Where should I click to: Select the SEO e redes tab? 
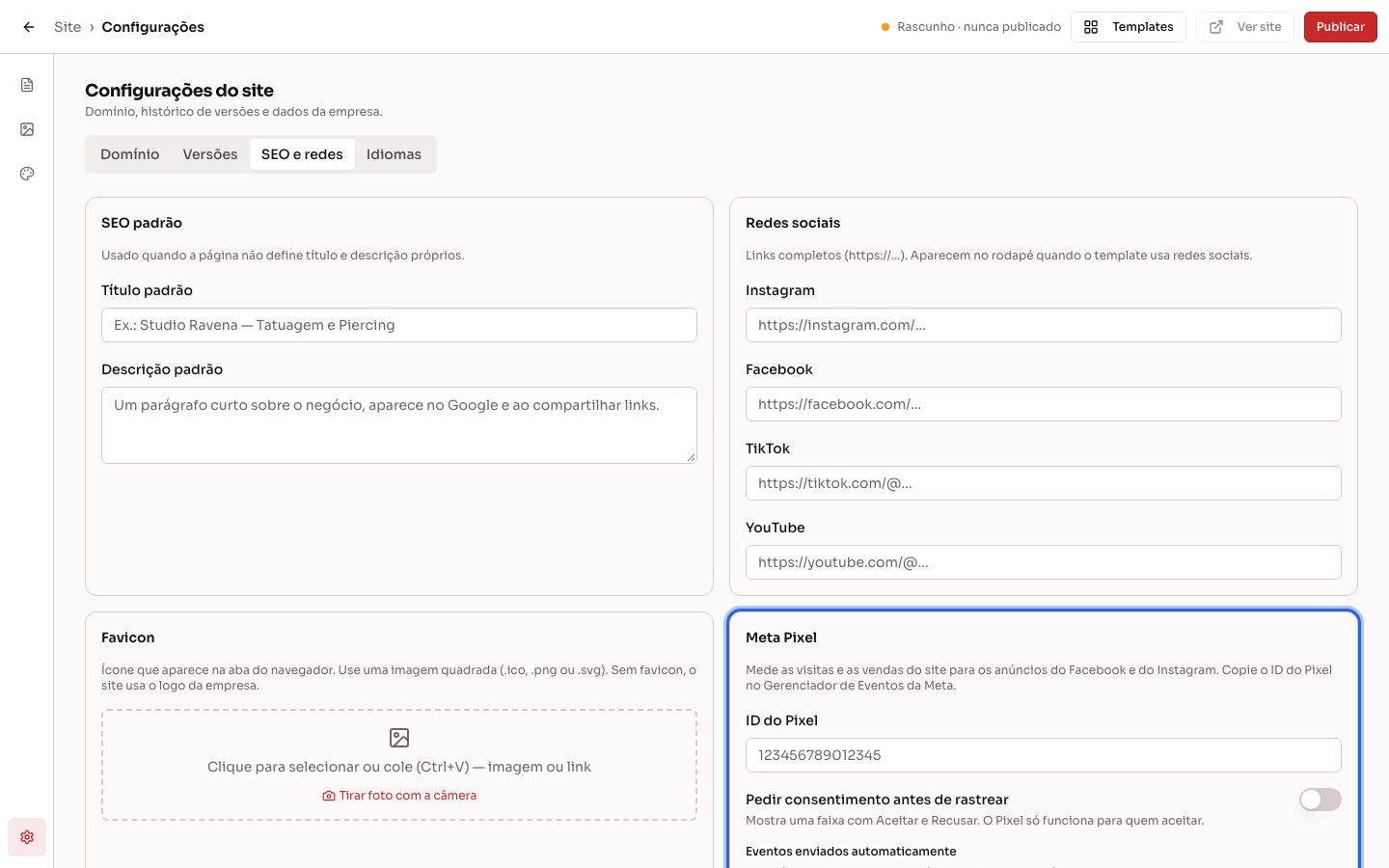(x=302, y=154)
